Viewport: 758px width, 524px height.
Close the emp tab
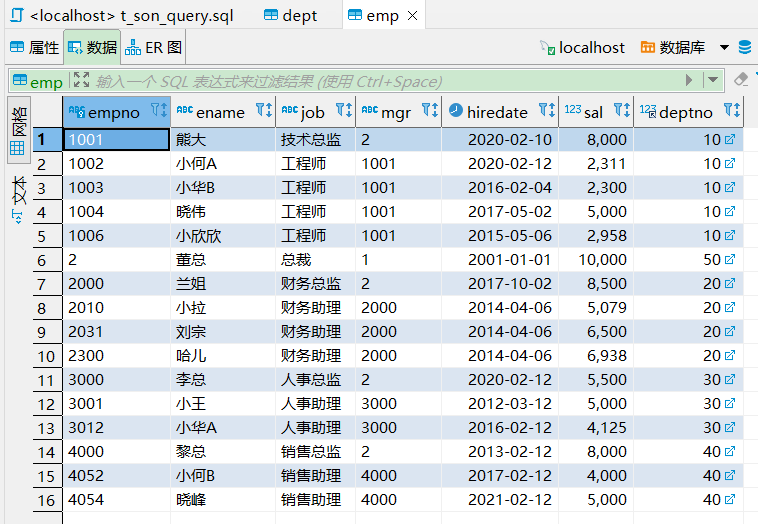(x=412, y=15)
